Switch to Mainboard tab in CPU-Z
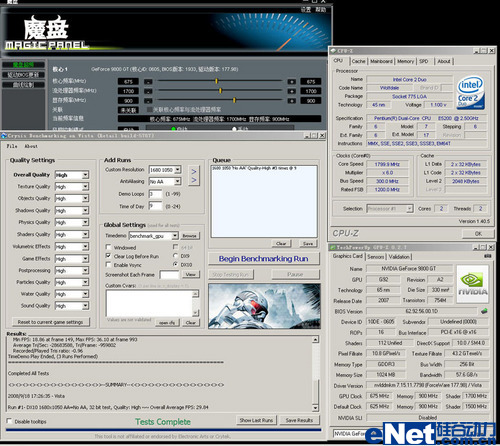The width and height of the screenshot is (500, 446). pos(381,61)
